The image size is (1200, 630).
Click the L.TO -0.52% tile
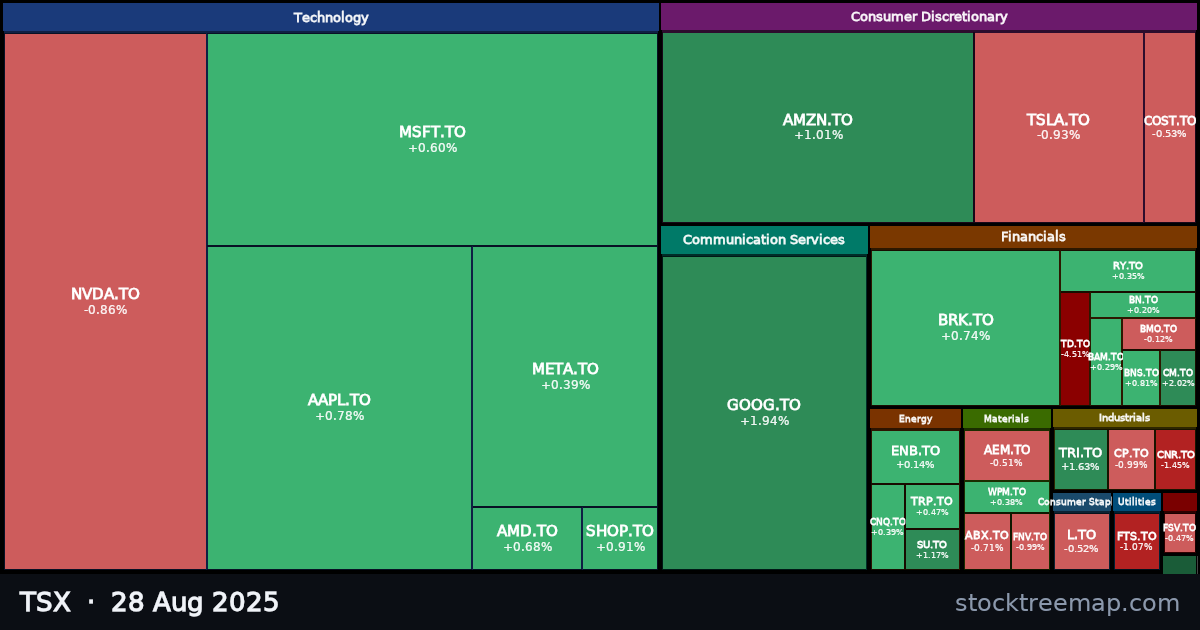click(x=1082, y=542)
